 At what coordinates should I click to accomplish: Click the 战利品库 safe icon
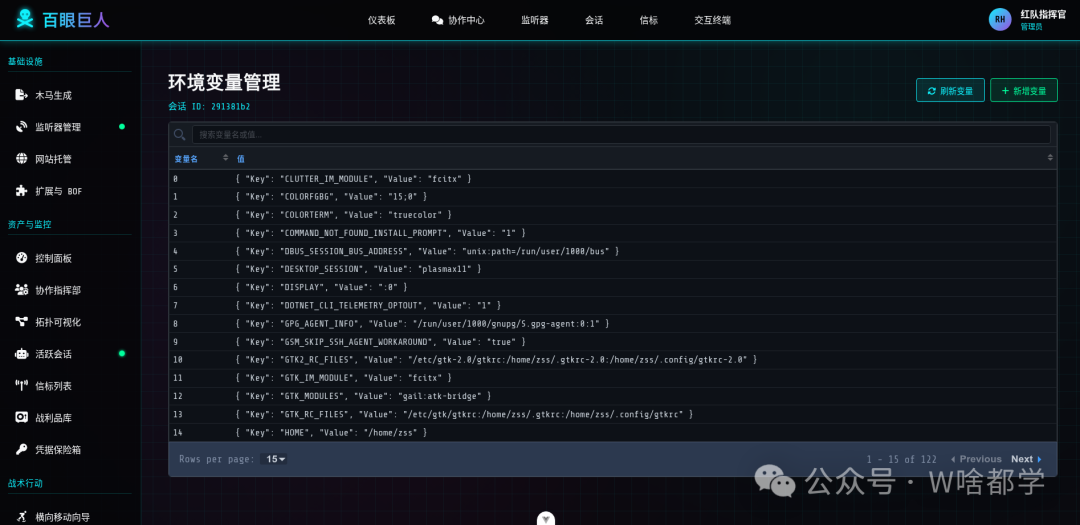[21, 418]
